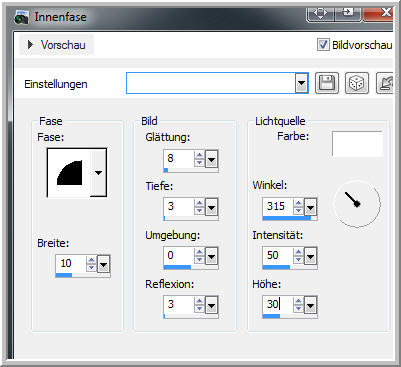The image size is (401, 367).
Task: Click the Höhe value field showing 30
Action: click(x=278, y=305)
